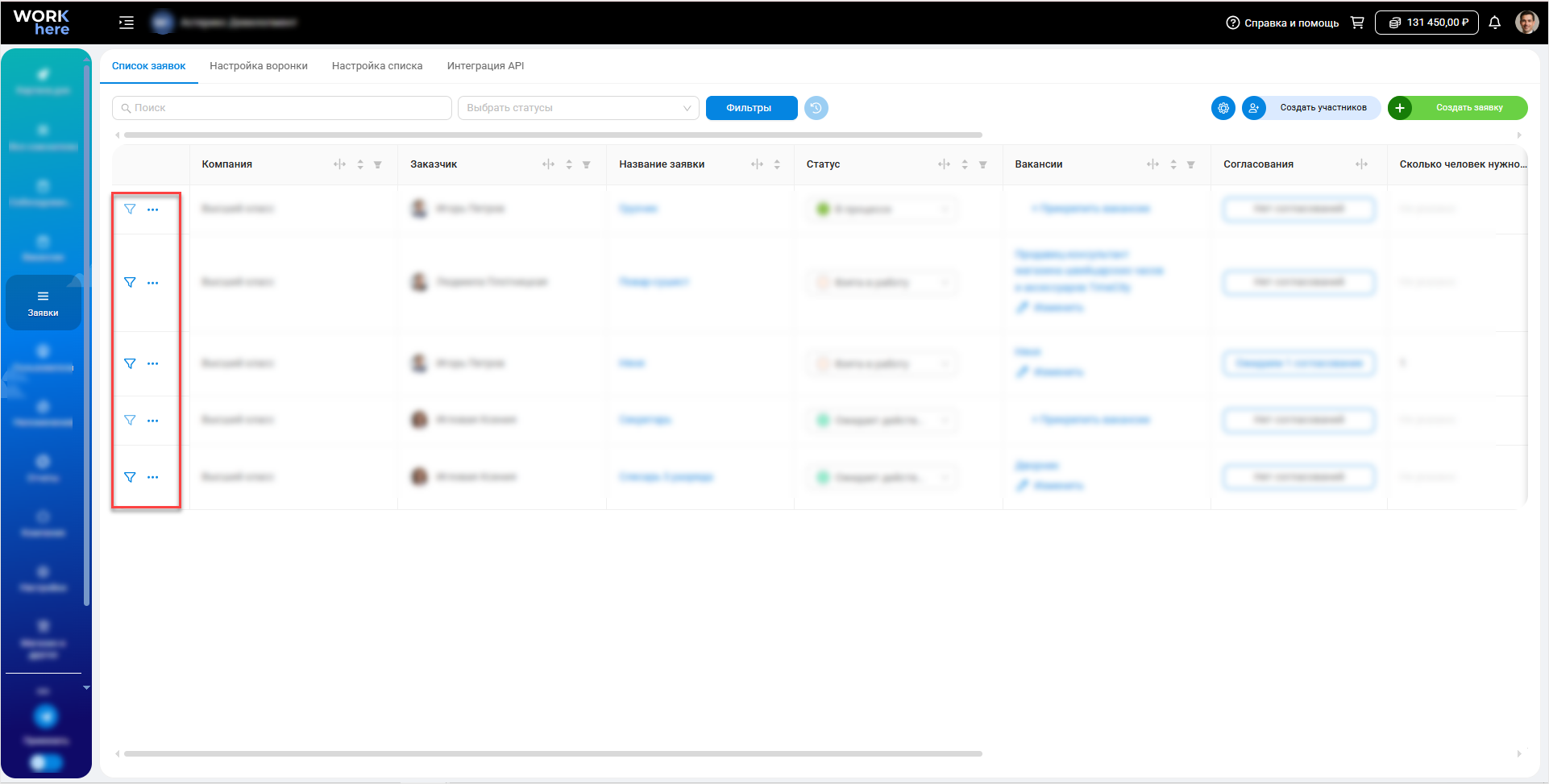Click the left sidebar vertical scrollbar

coord(86,334)
